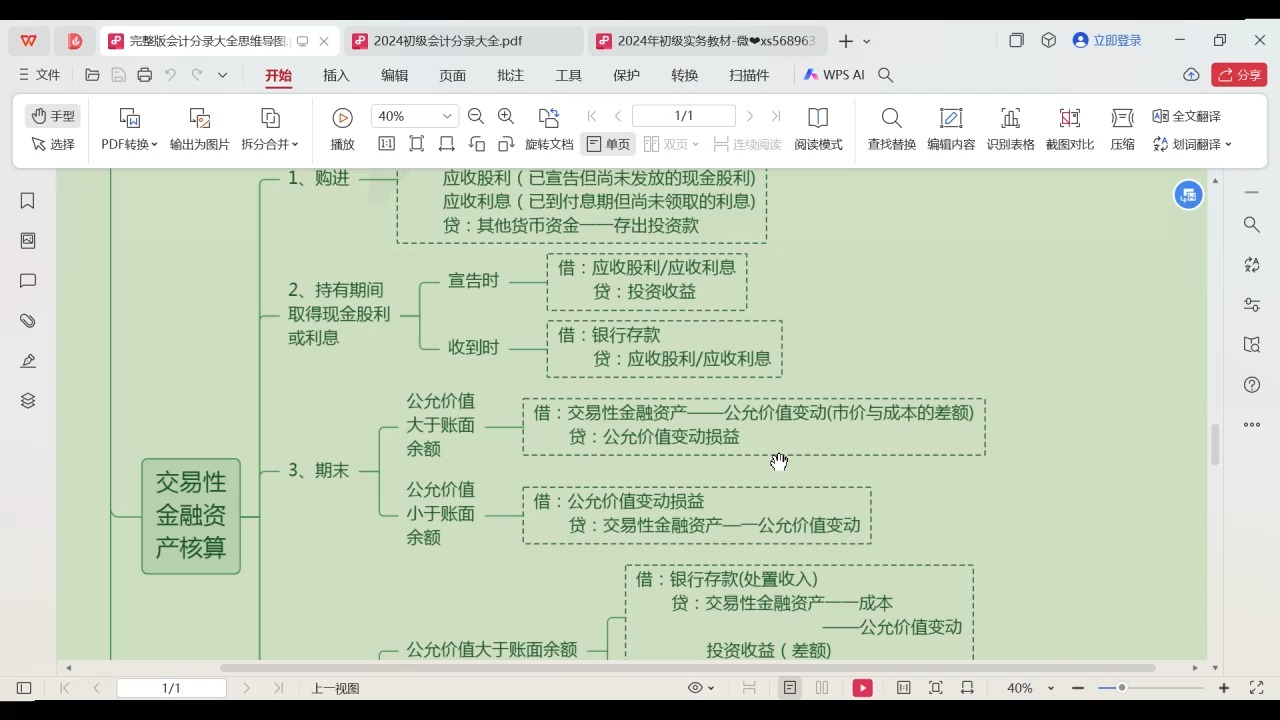Image resolution: width=1280 pixels, height=720 pixels.
Task: Click 输出为图片 export icon
Action: 199,118
